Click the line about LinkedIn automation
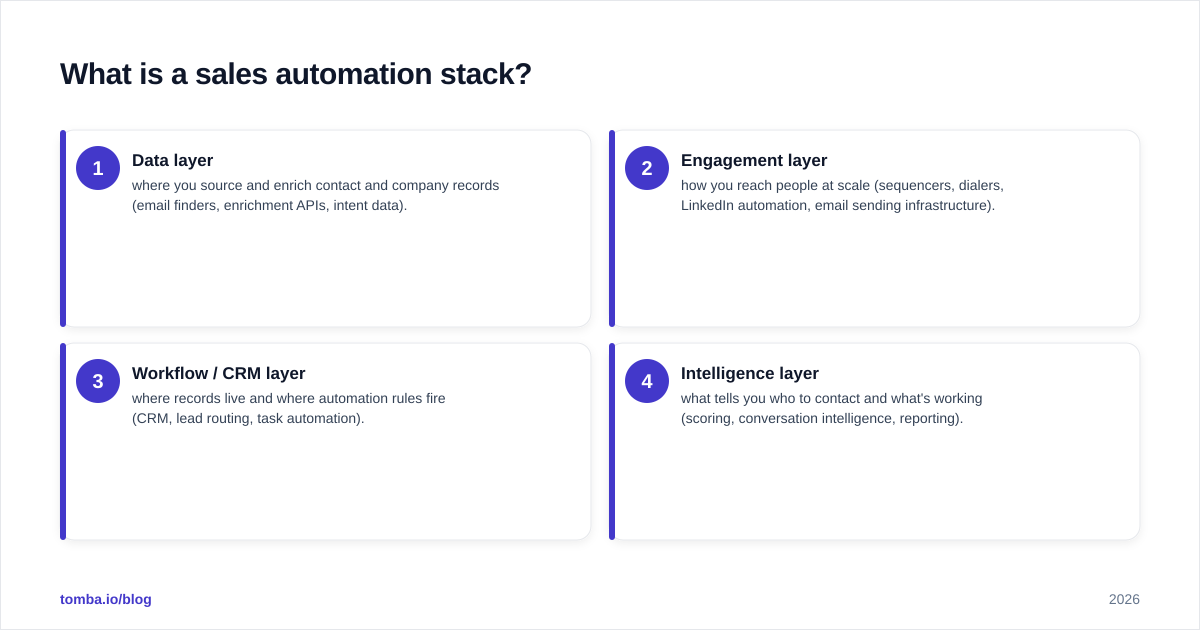Screen dimensions: 1200x630 click(838, 205)
